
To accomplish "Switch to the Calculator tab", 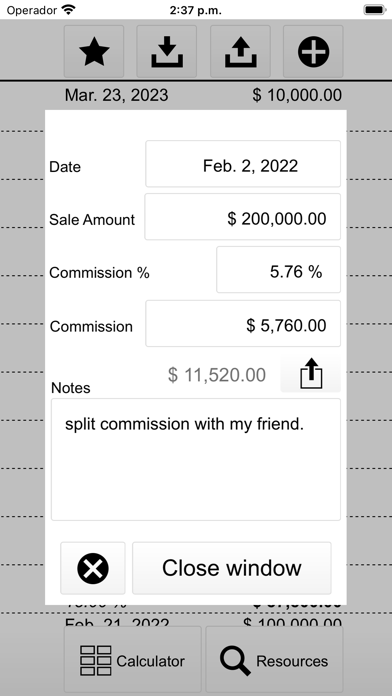I will (133, 661).
